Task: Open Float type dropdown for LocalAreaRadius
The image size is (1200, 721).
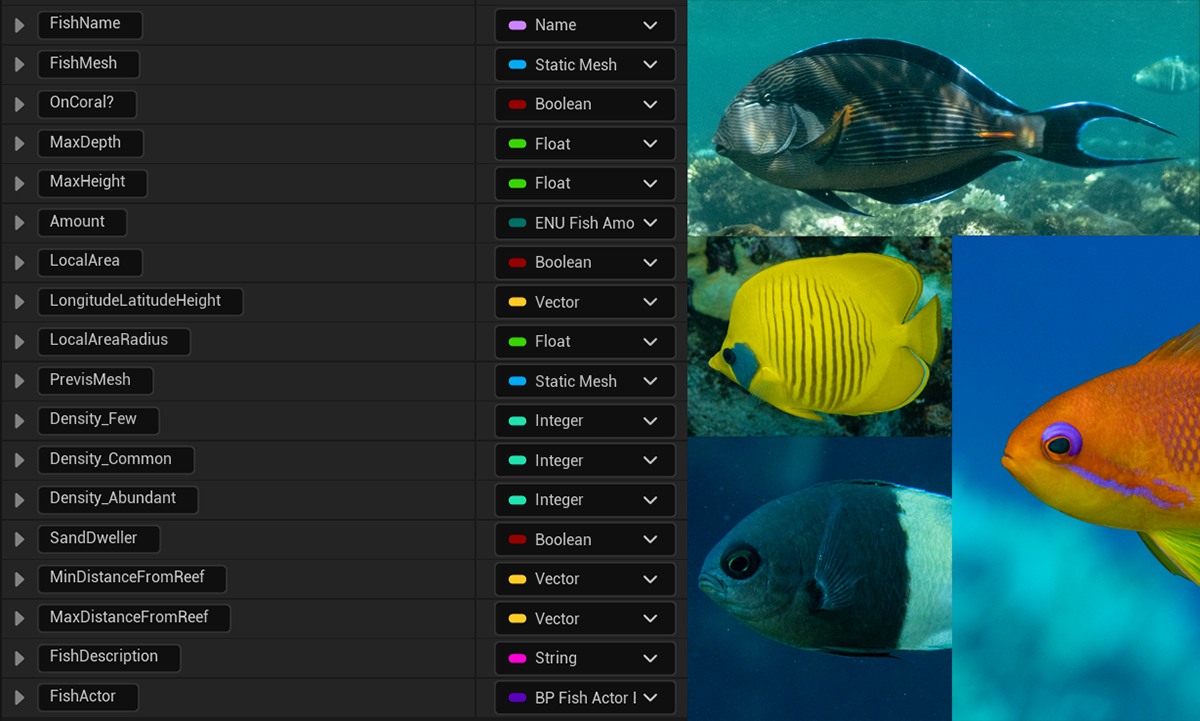Action: pos(585,341)
